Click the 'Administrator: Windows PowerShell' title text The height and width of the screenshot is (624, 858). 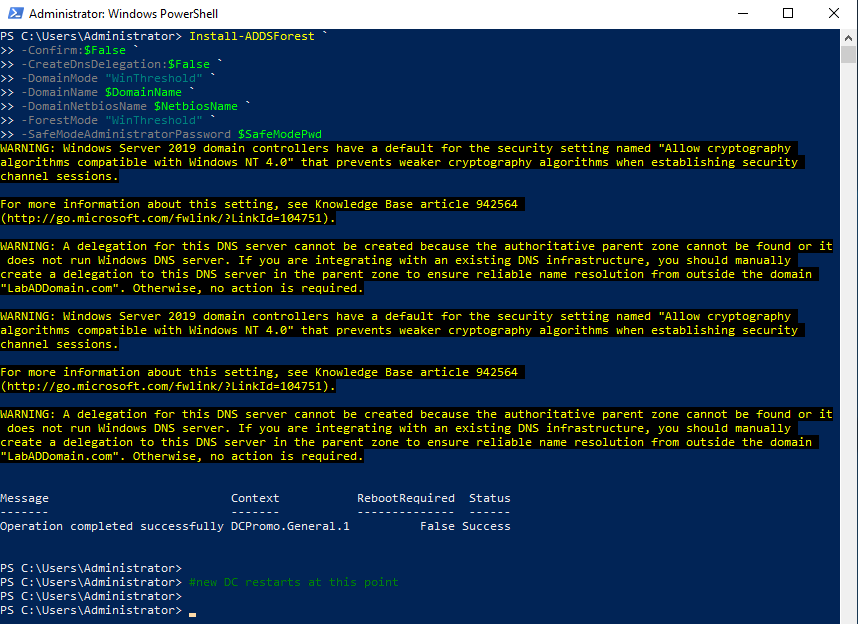coord(123,14)
